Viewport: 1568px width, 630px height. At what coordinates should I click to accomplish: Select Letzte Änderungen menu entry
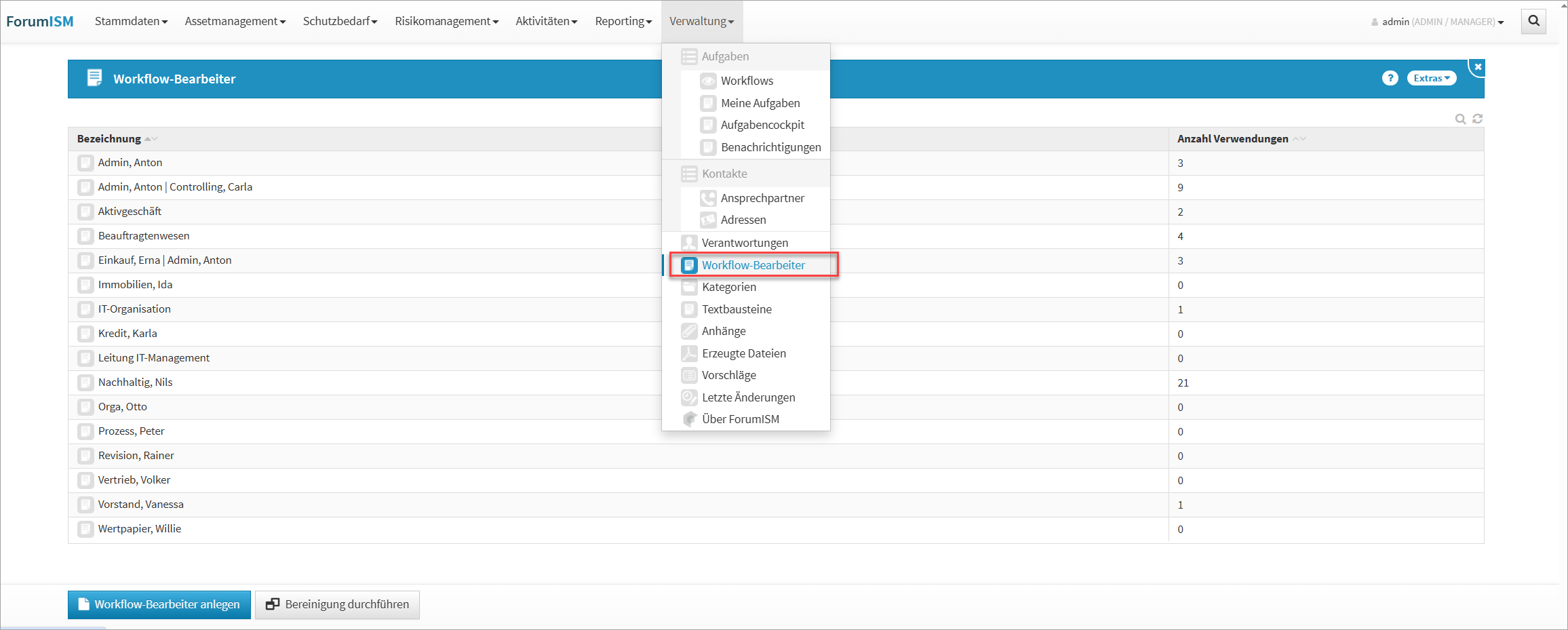tap(748, 397)
